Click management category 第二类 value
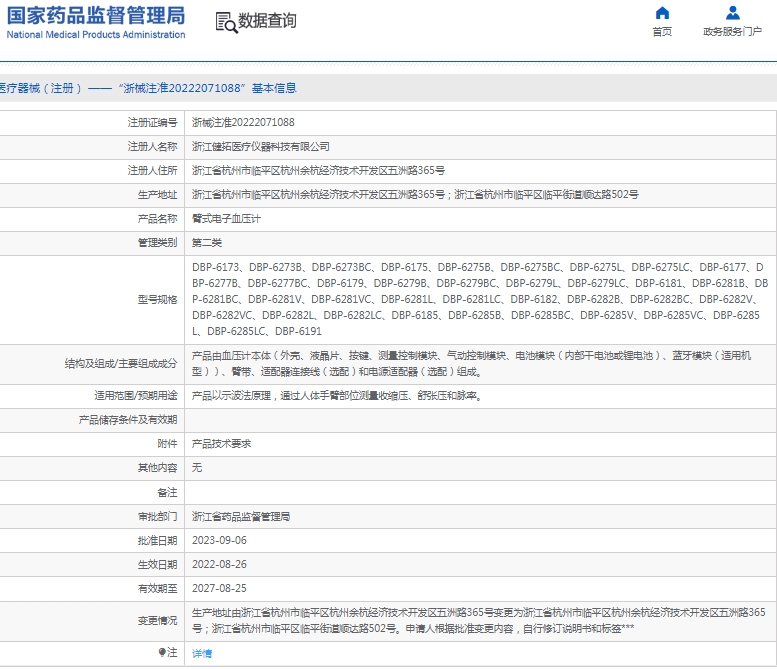The width and height of the screenshot is (777, 669). [207, 243]
